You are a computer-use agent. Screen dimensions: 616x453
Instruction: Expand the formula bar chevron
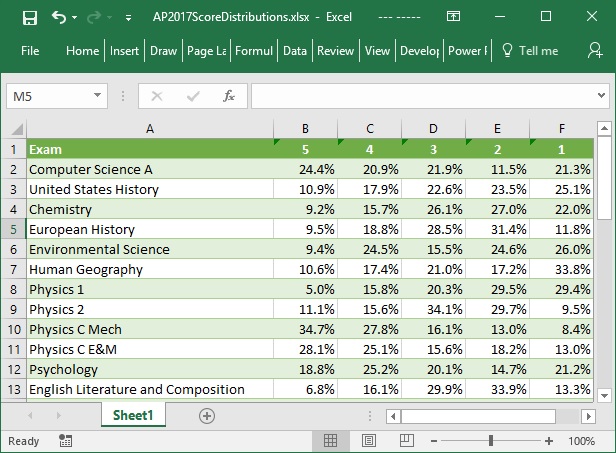(x=601, y=96)
